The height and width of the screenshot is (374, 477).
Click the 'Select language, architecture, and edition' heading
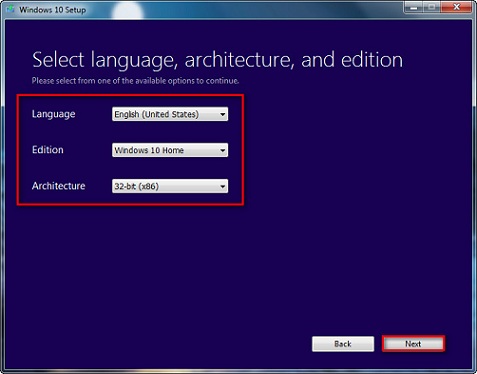217,60
